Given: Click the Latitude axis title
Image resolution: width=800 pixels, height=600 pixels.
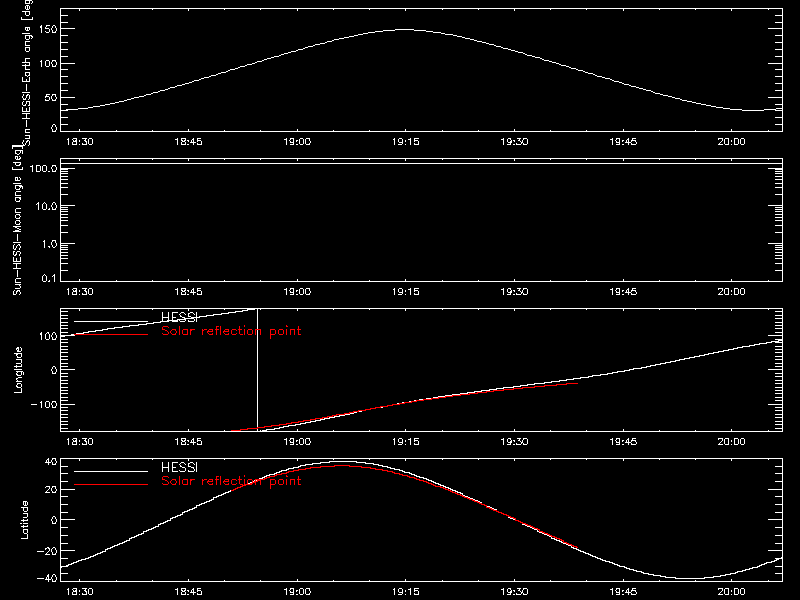Looking at the screenshot, I should click(x=24, y=520).
